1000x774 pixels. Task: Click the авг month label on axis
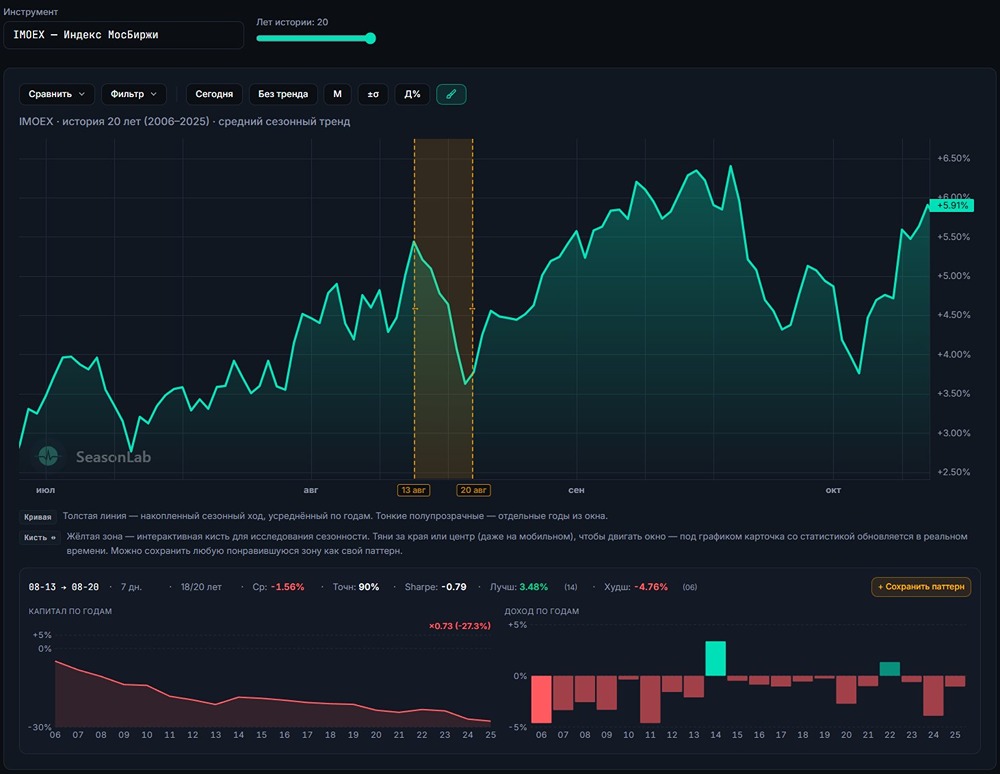(x=311, y=490)
